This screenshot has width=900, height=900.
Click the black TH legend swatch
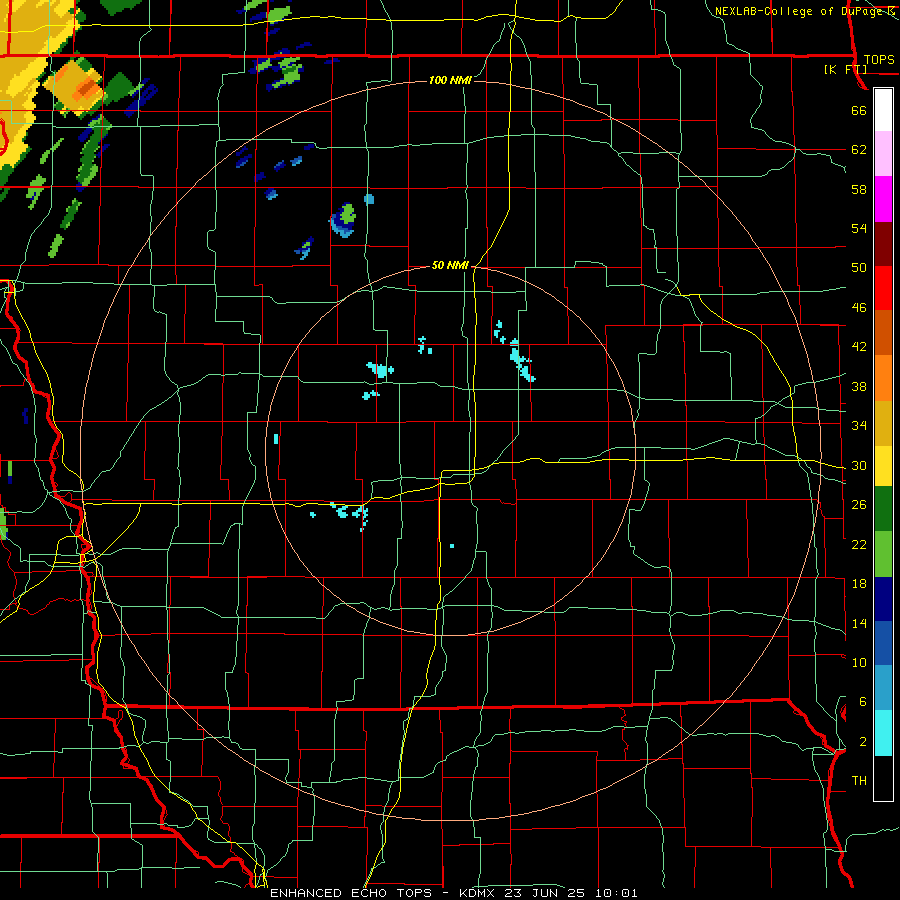click(883, 778)
